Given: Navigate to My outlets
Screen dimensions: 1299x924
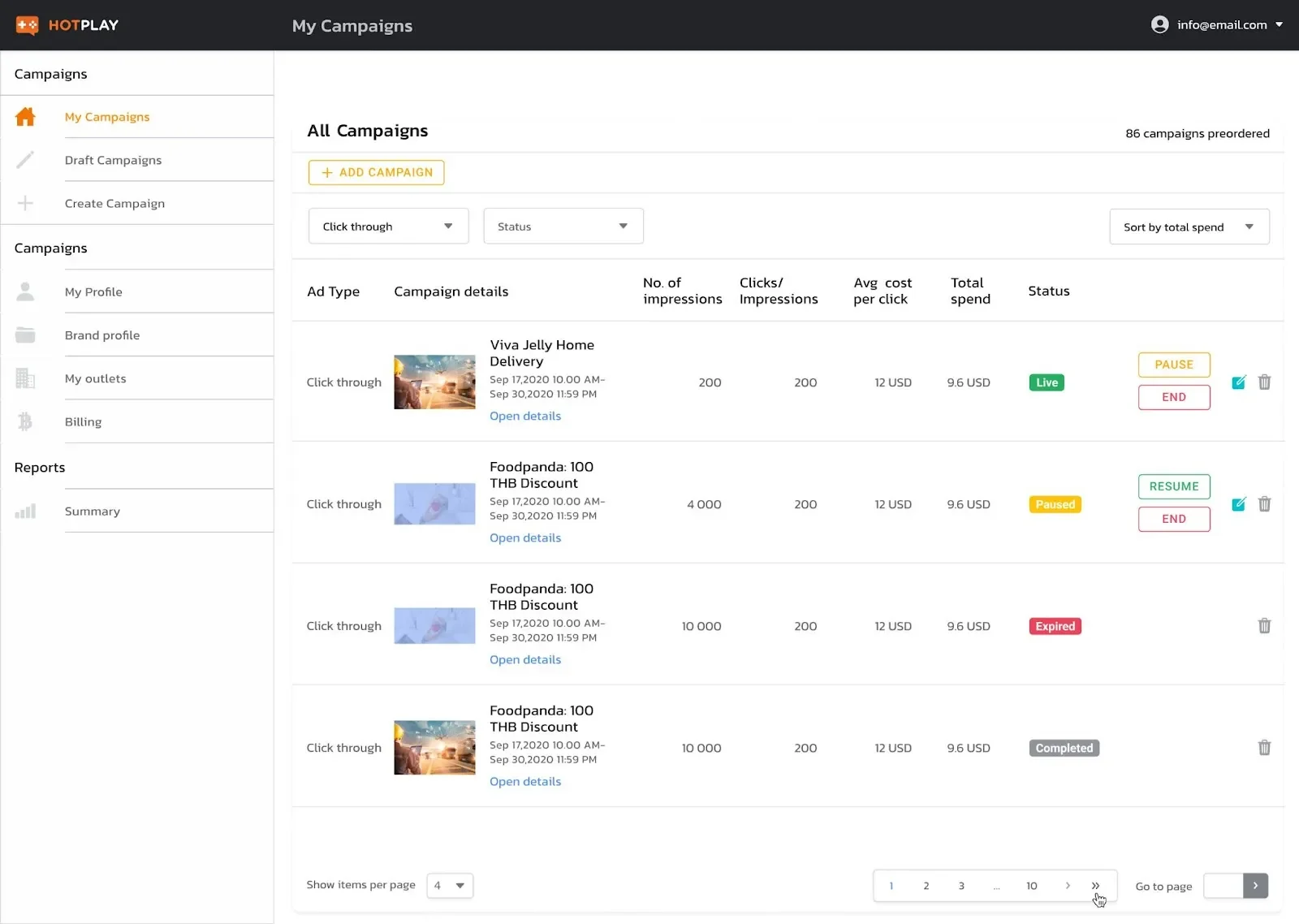Looking at the screenshot, I should tap(95, 378).
